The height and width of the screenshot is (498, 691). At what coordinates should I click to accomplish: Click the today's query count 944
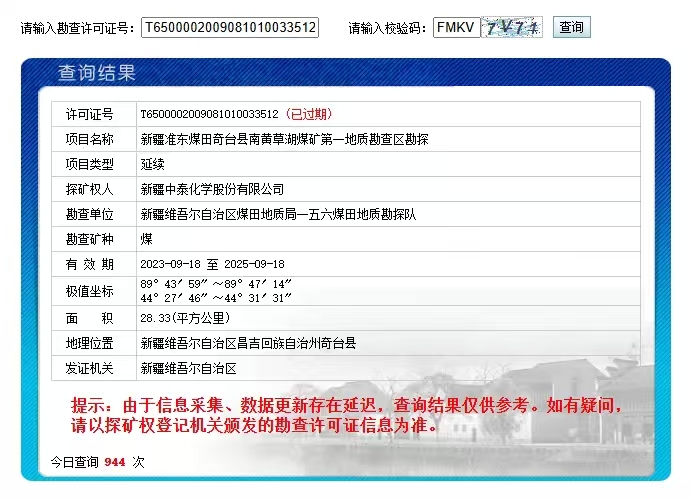(x=115, y=462)
